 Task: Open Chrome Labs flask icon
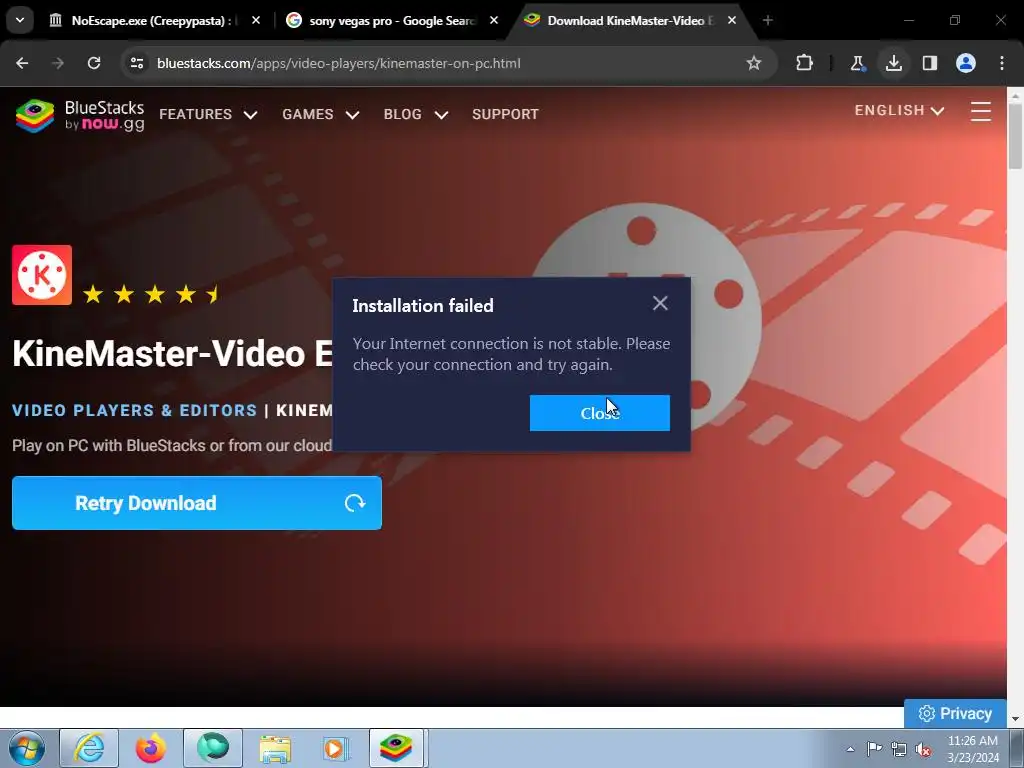(x=857, y=63)
